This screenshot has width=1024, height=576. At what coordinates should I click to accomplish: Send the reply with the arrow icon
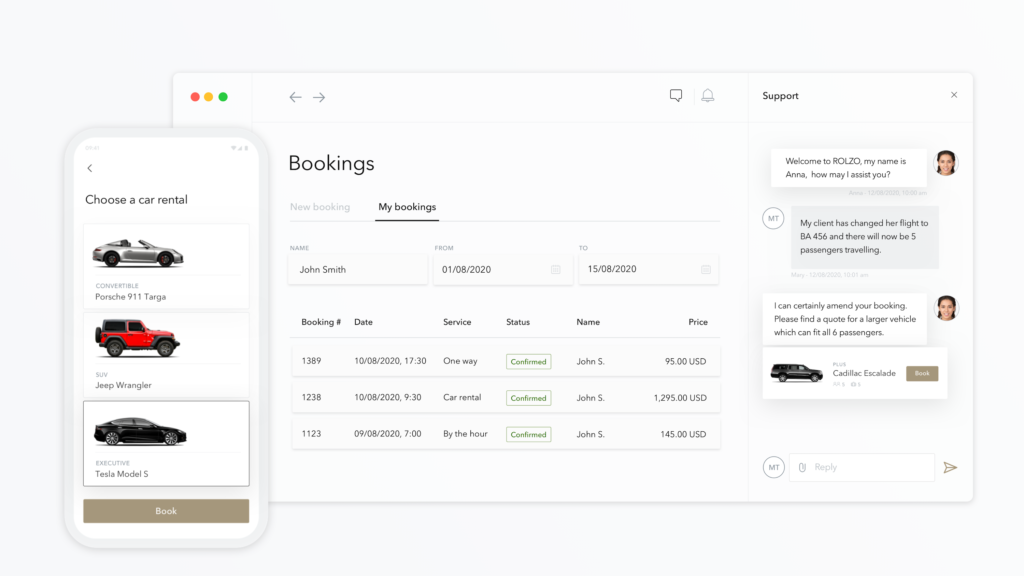(951, 467)
